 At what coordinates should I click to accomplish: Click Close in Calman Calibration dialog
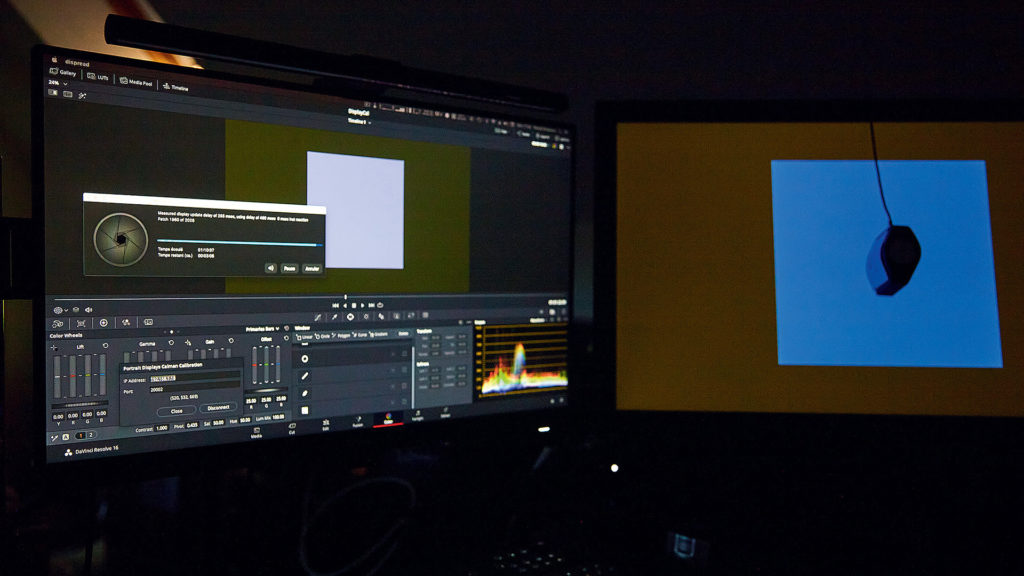point(176,410)
